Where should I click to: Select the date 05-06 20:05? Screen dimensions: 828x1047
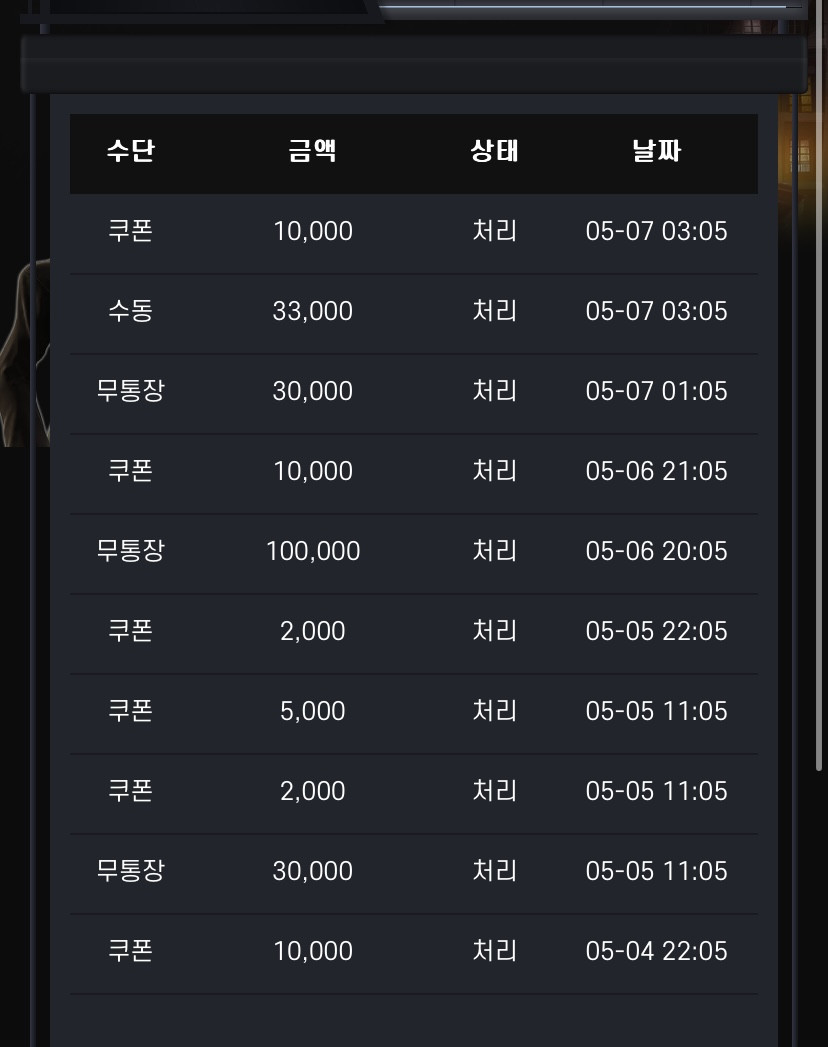[656, 552]
